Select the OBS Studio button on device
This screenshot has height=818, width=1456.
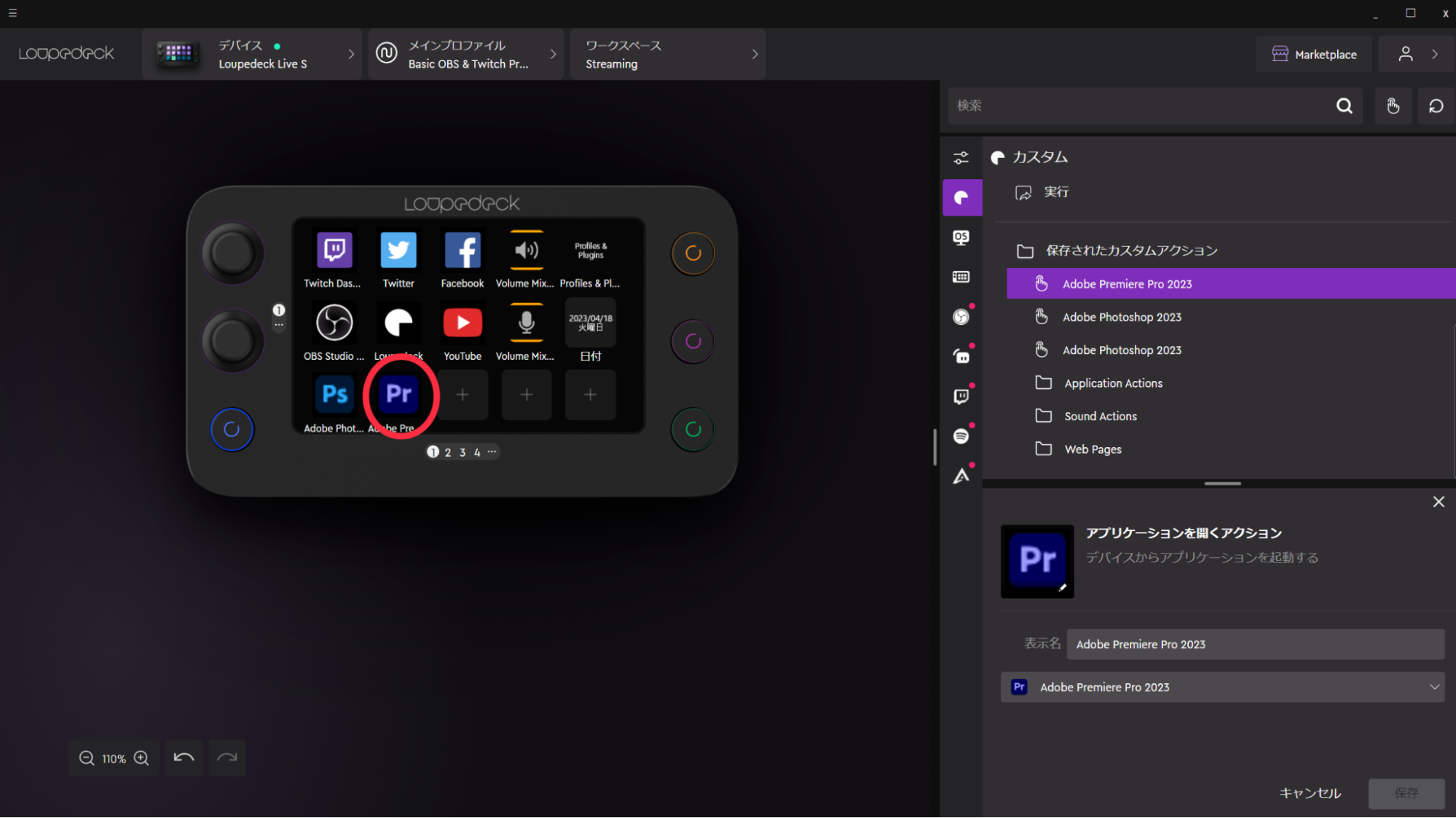click(334, 322)
